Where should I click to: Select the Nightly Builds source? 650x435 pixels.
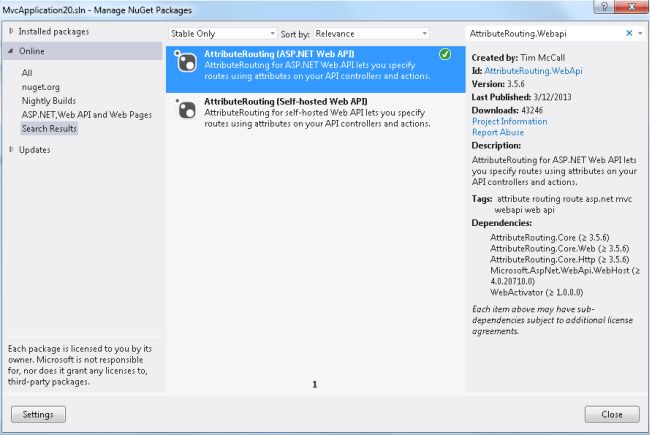tap(49, 101)
